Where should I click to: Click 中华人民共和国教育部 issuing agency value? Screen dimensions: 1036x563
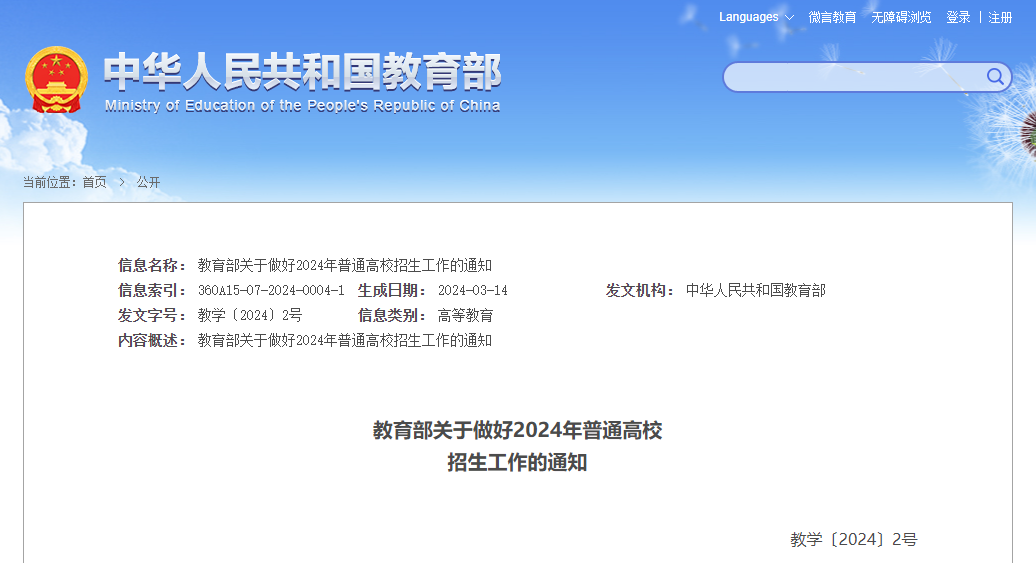[755, 290]
